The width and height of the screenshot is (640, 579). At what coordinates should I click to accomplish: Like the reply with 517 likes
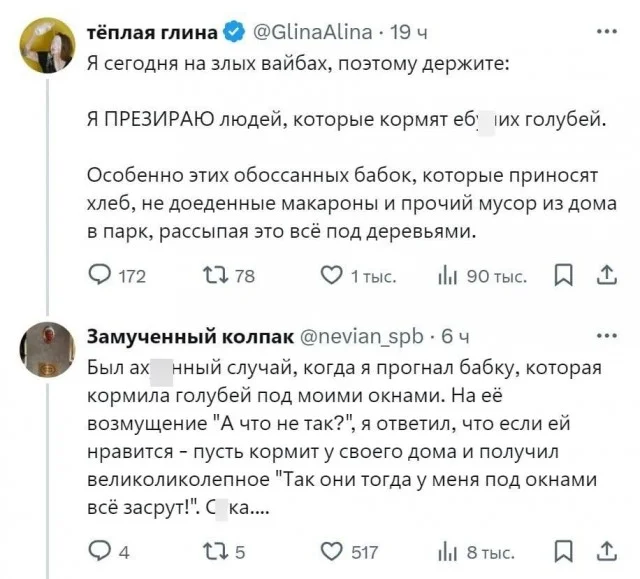(x=332, y=551)
